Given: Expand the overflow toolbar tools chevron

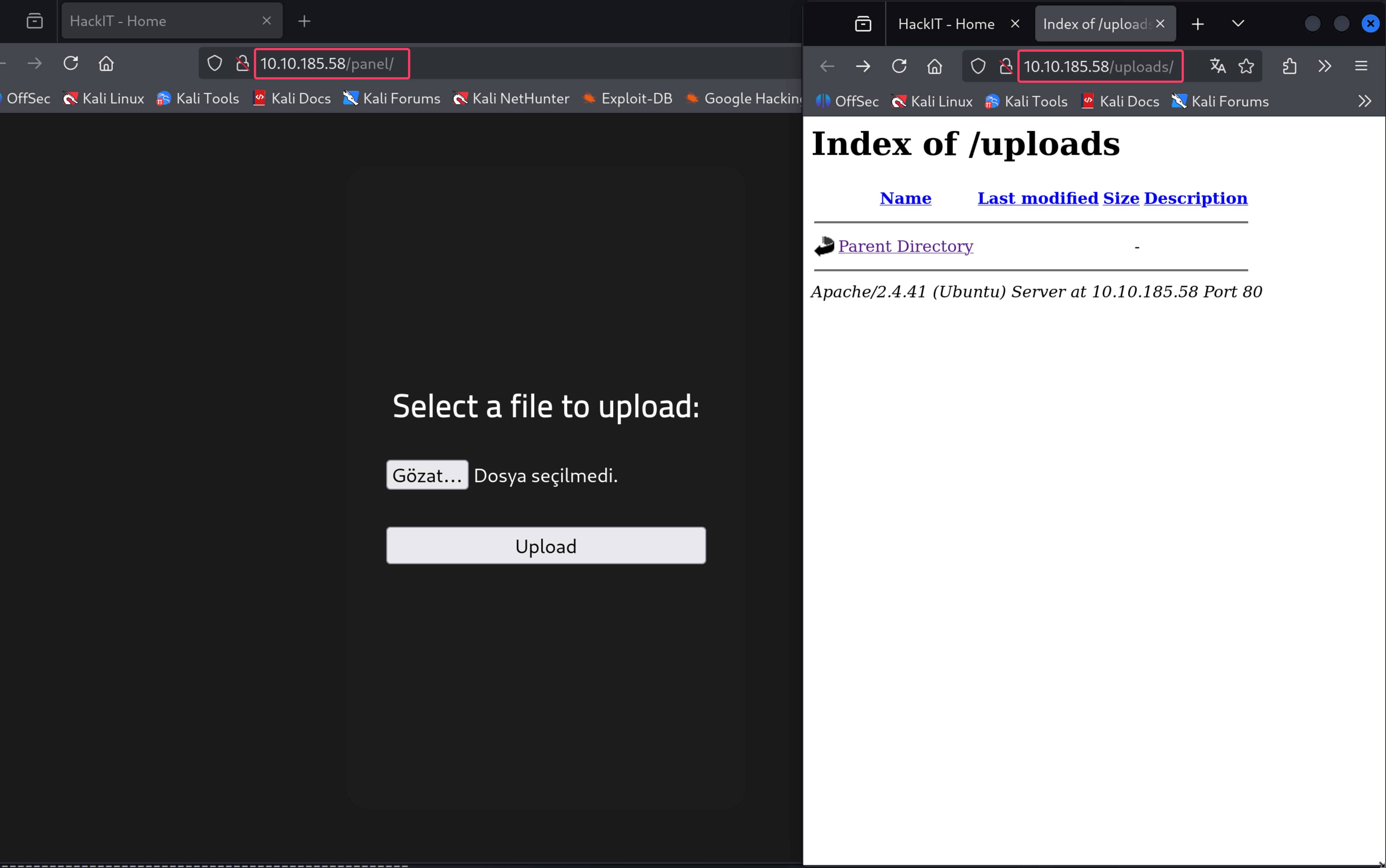Looking at the screenshot, I should [1324, 66].
